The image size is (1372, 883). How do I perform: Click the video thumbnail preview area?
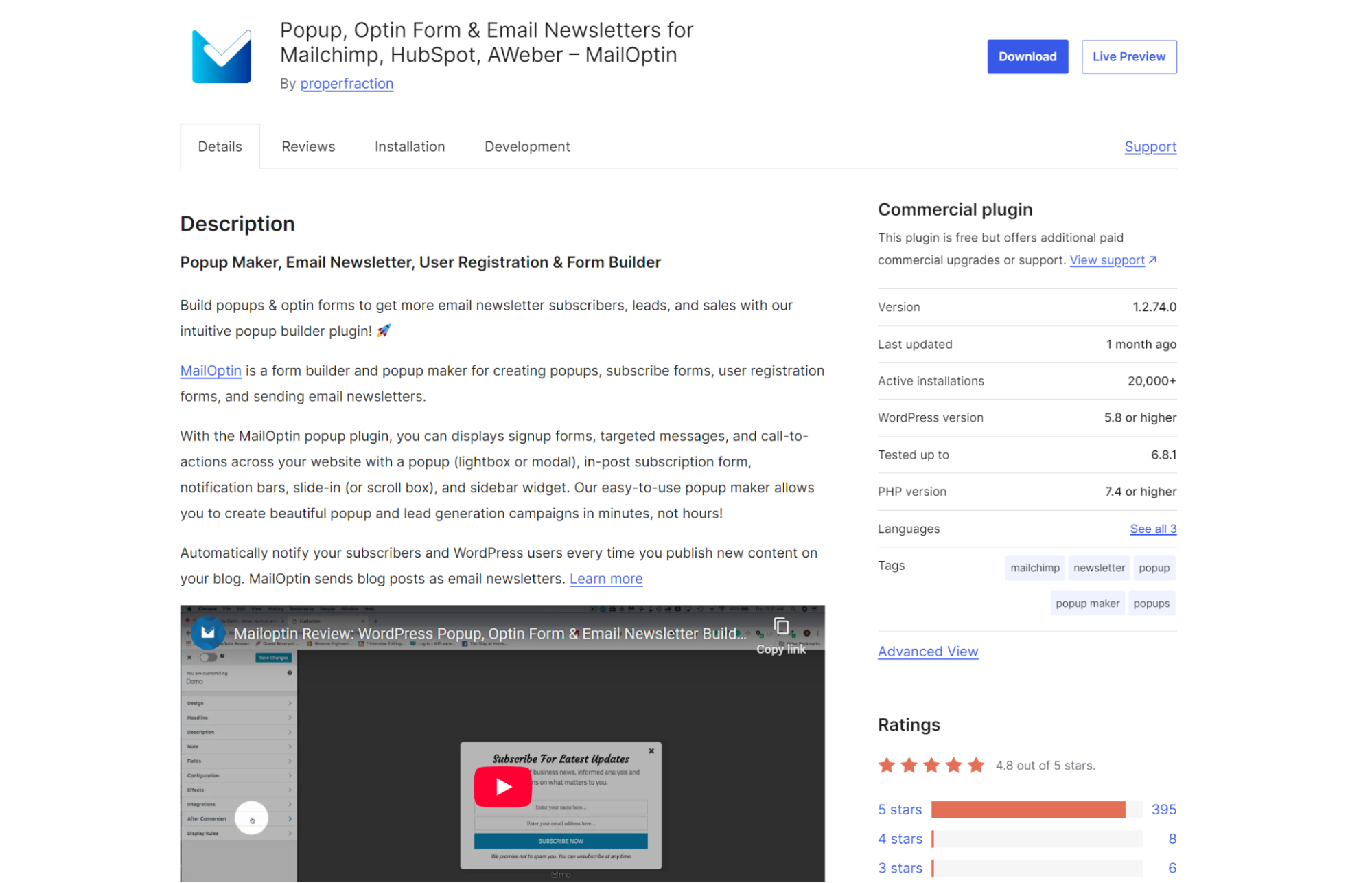(x=502, y=744)
